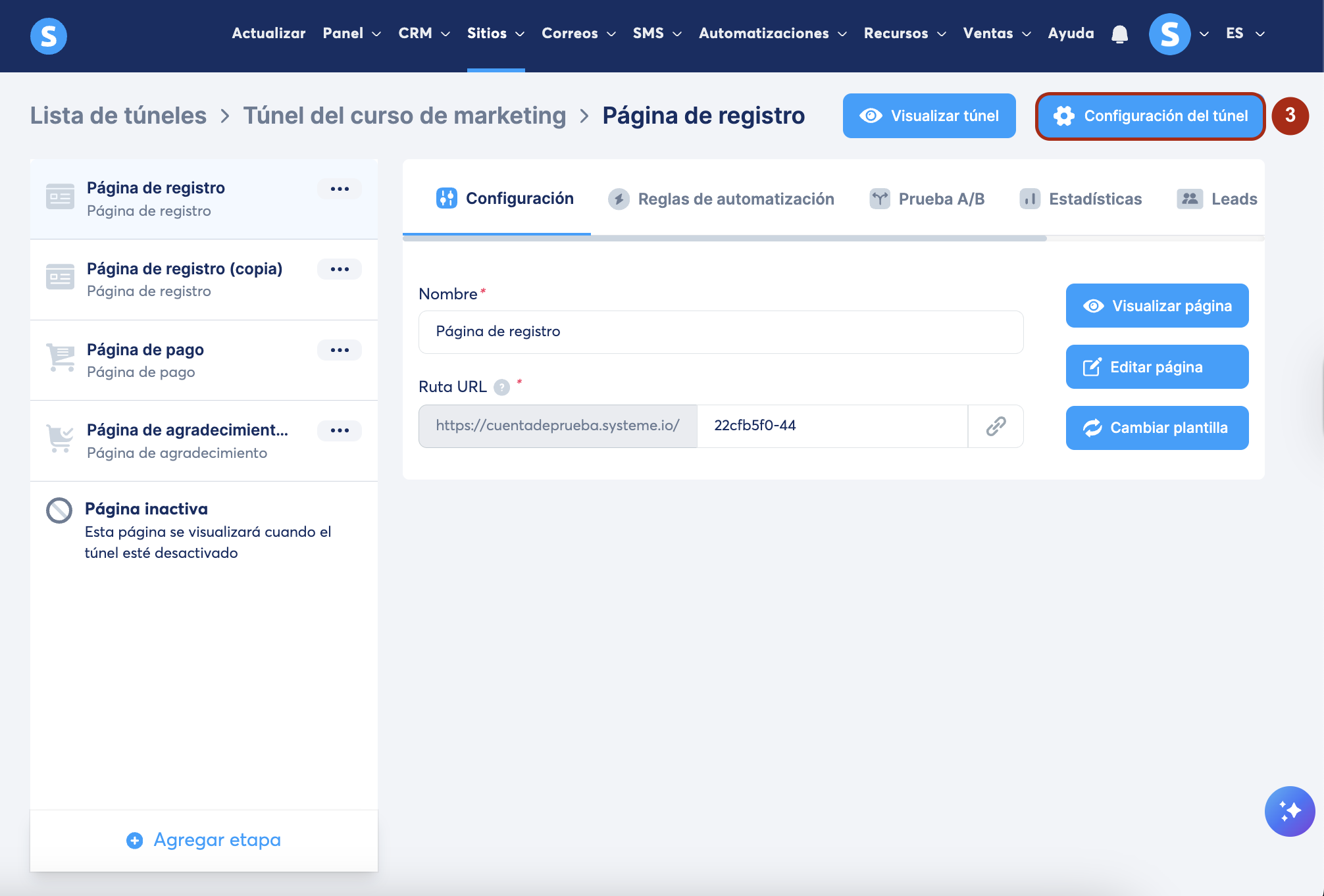Click the Ruta URL help question icon
The width and height of the screenshot is (1324, 896).
pos(501,387)
